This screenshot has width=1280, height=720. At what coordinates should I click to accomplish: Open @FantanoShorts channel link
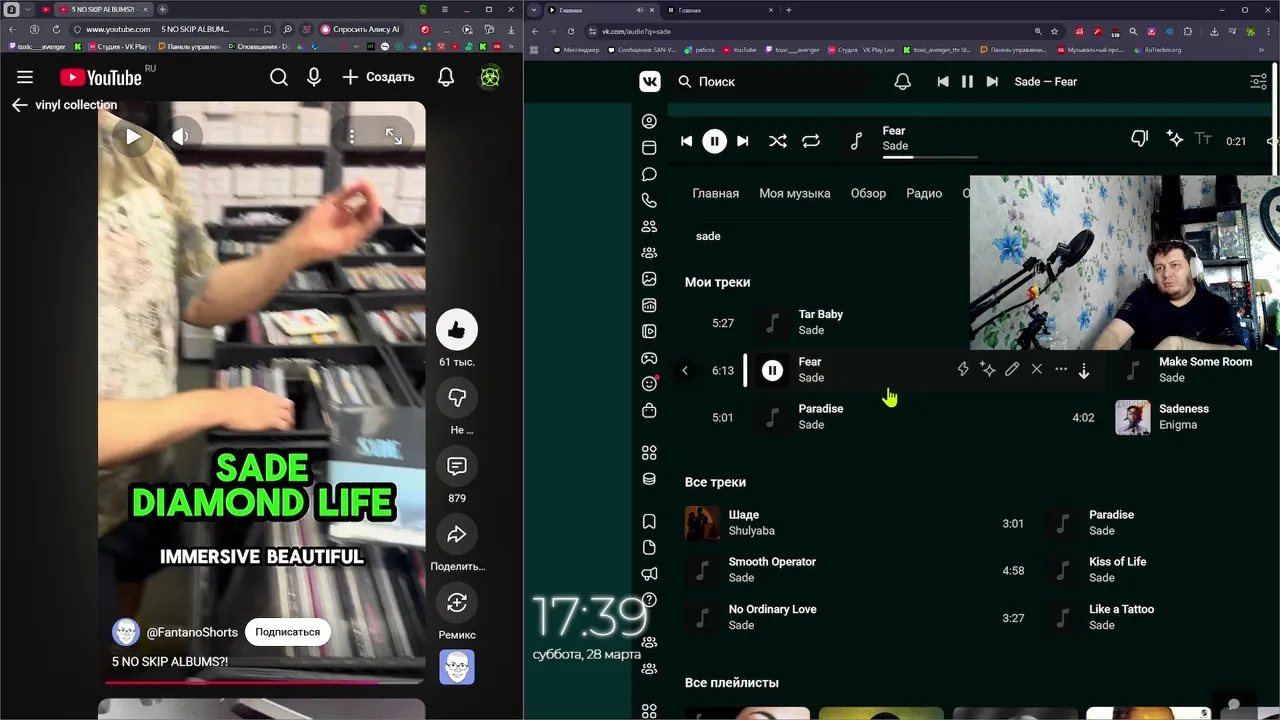tap(192, 632)
